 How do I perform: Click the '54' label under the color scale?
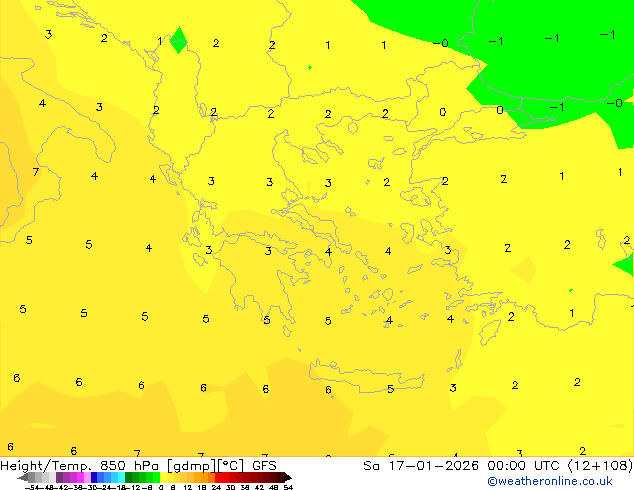(288, 487)
